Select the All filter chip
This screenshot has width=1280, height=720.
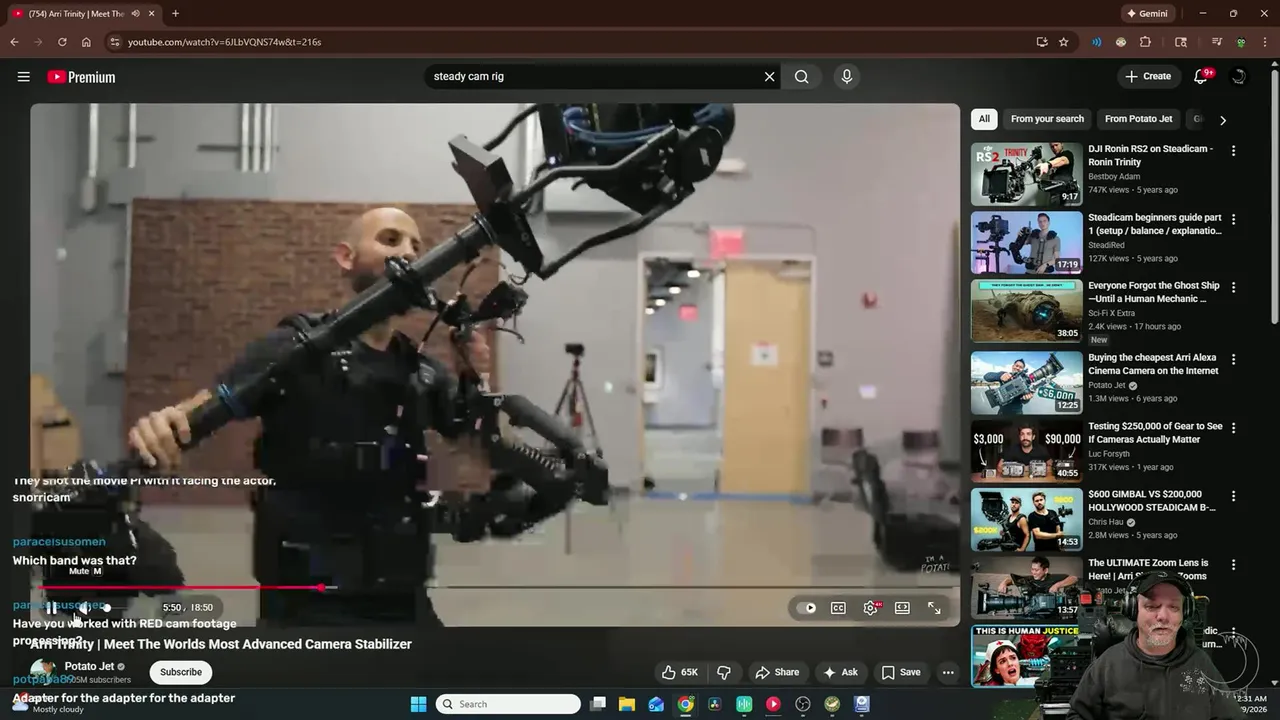point(984,119)
